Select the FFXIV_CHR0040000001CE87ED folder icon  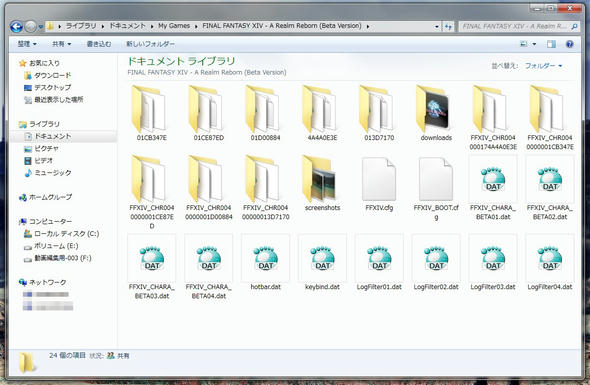click(149, 179)
